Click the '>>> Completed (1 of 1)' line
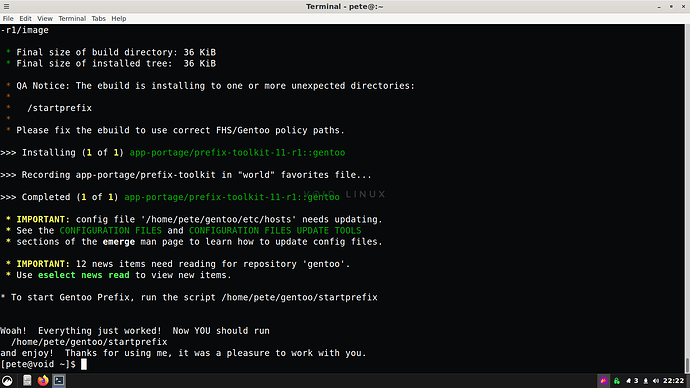 [170, 197]
